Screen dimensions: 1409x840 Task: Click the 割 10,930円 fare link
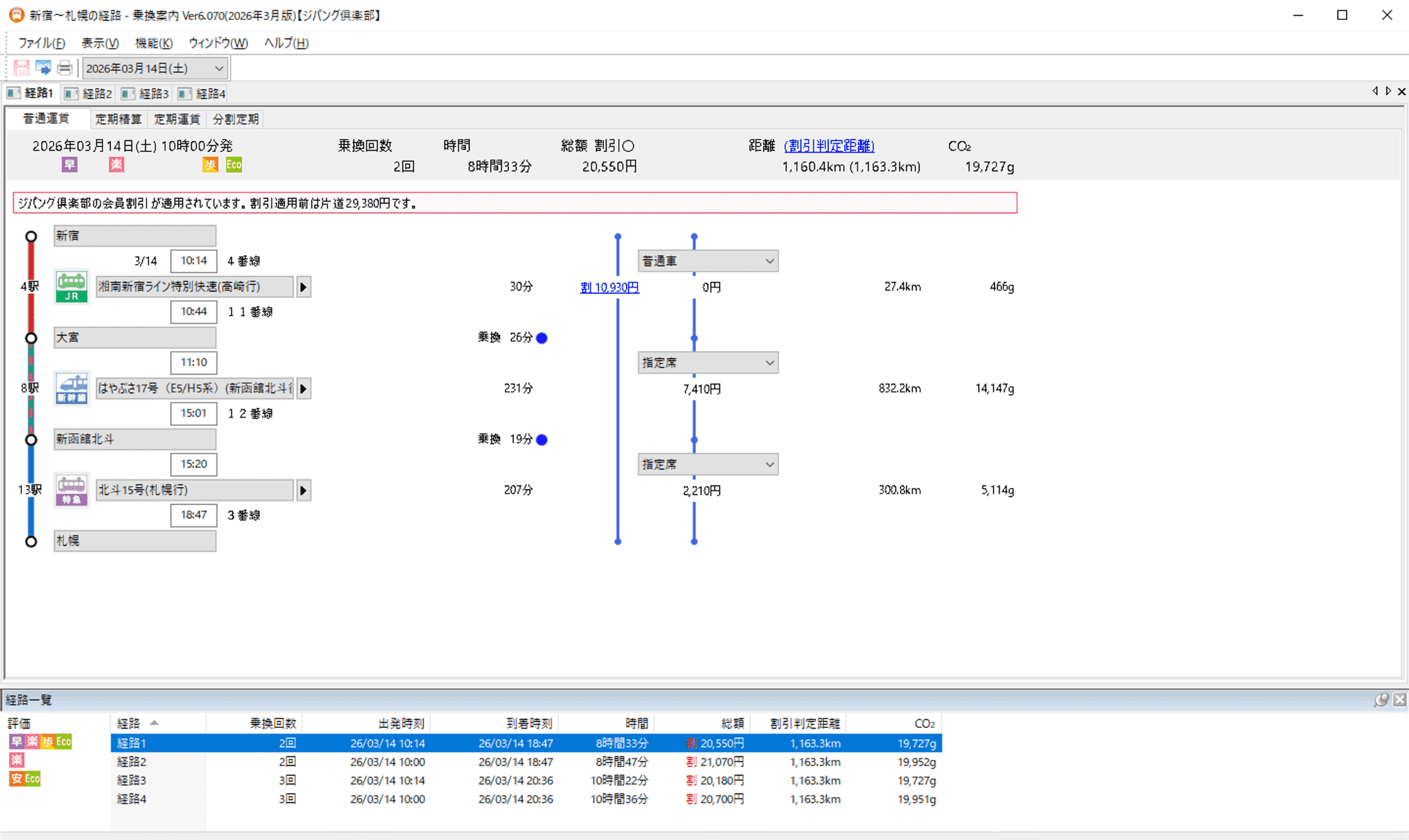point(610,288)
